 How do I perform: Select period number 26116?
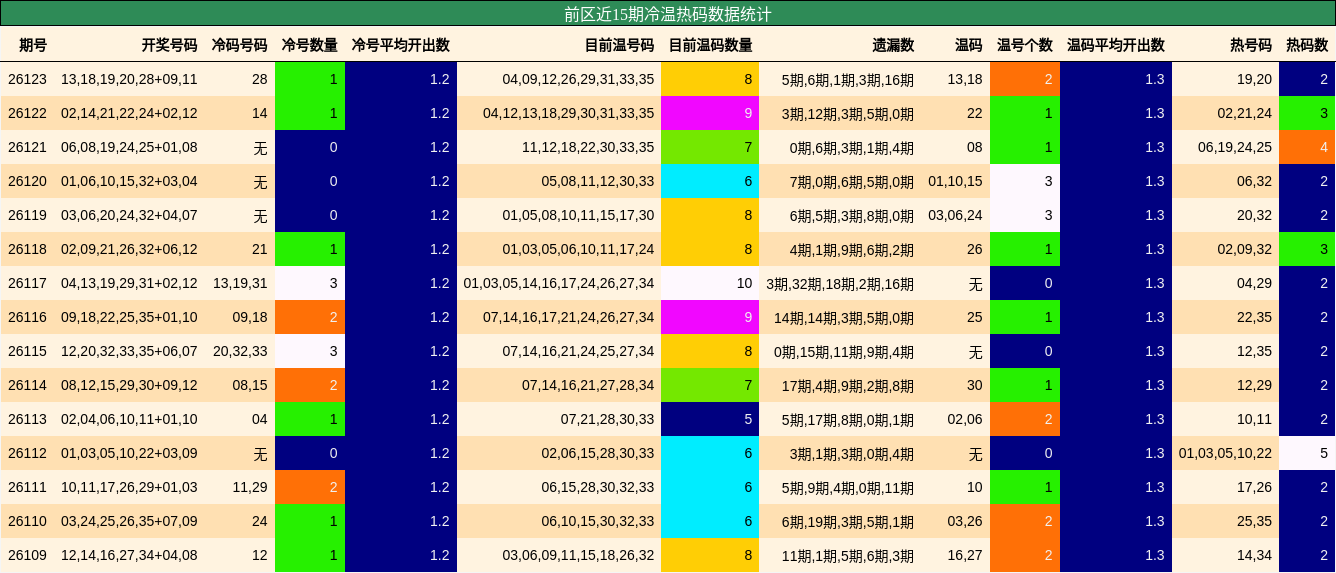tap(27, 317)
